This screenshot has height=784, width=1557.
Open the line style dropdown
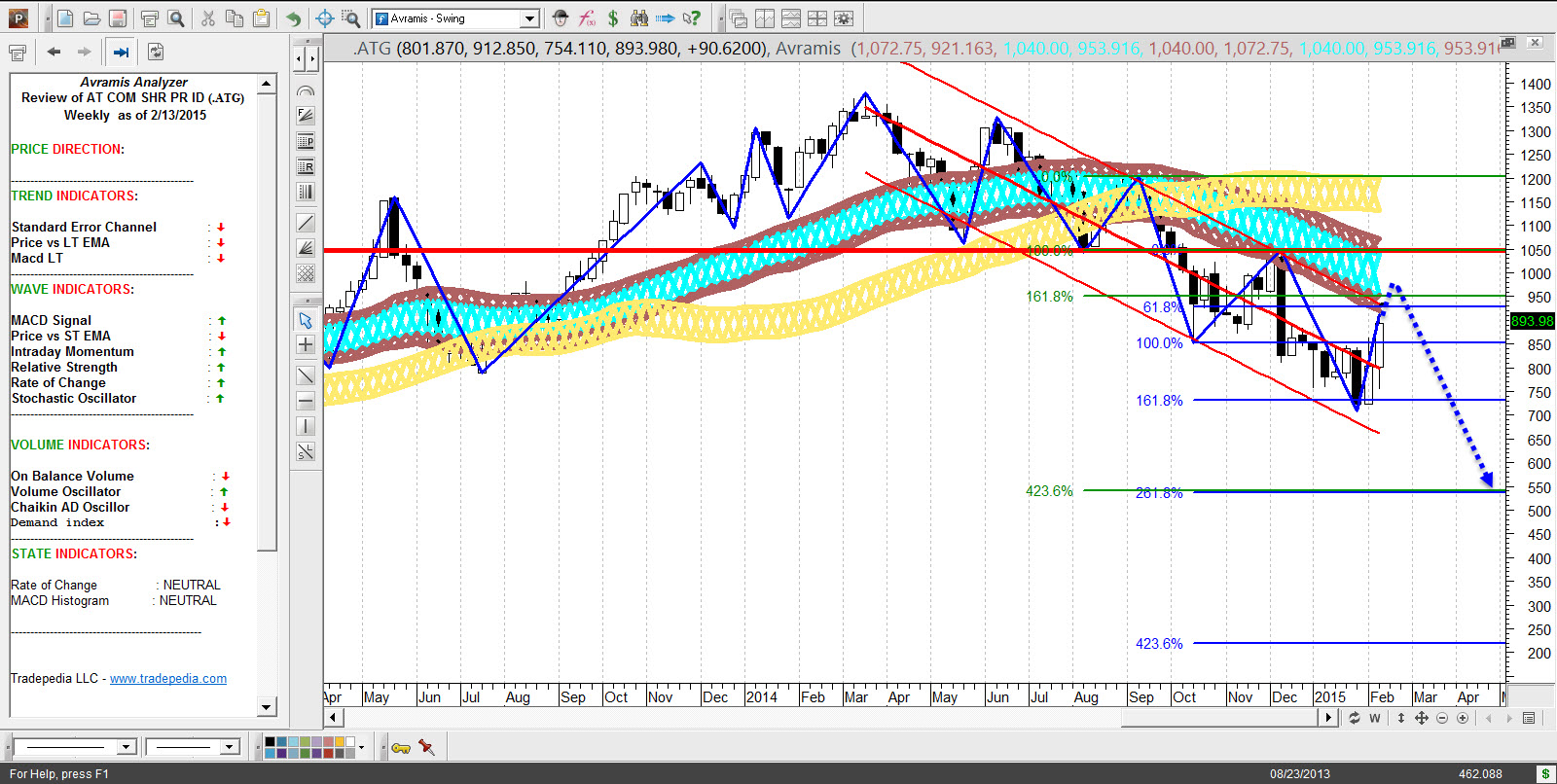pos(126,747)
